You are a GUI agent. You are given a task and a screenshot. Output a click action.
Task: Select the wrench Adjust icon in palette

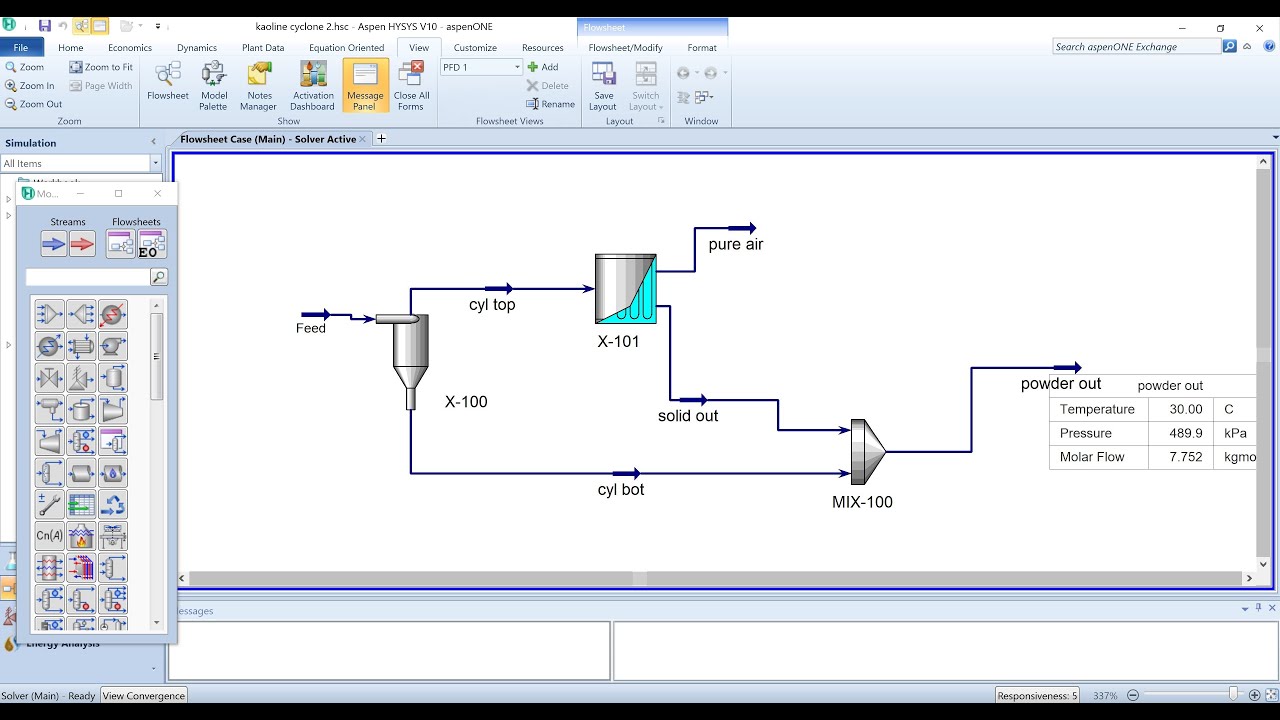click(49, 505)
